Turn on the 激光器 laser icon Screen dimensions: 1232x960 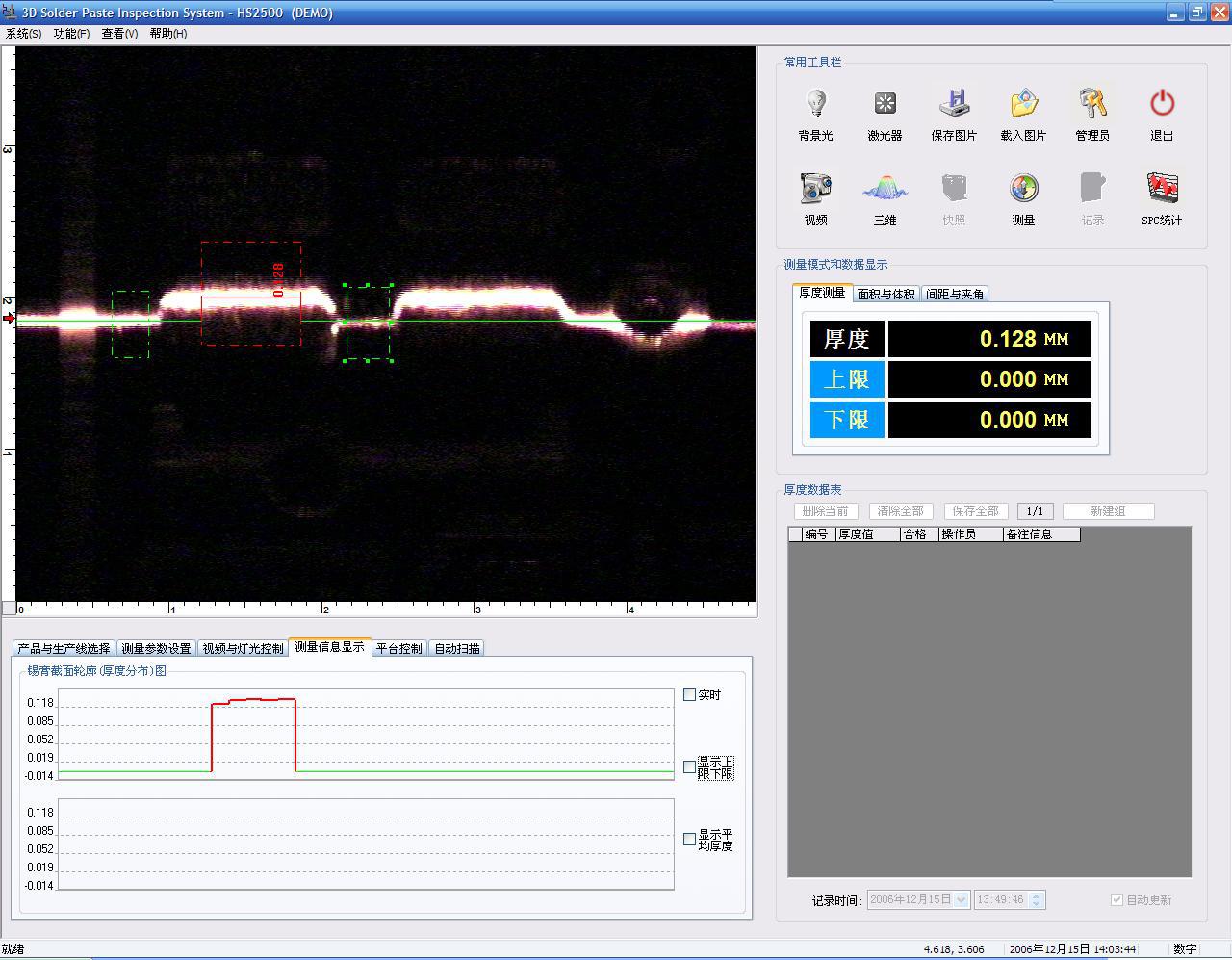(885, 104)
